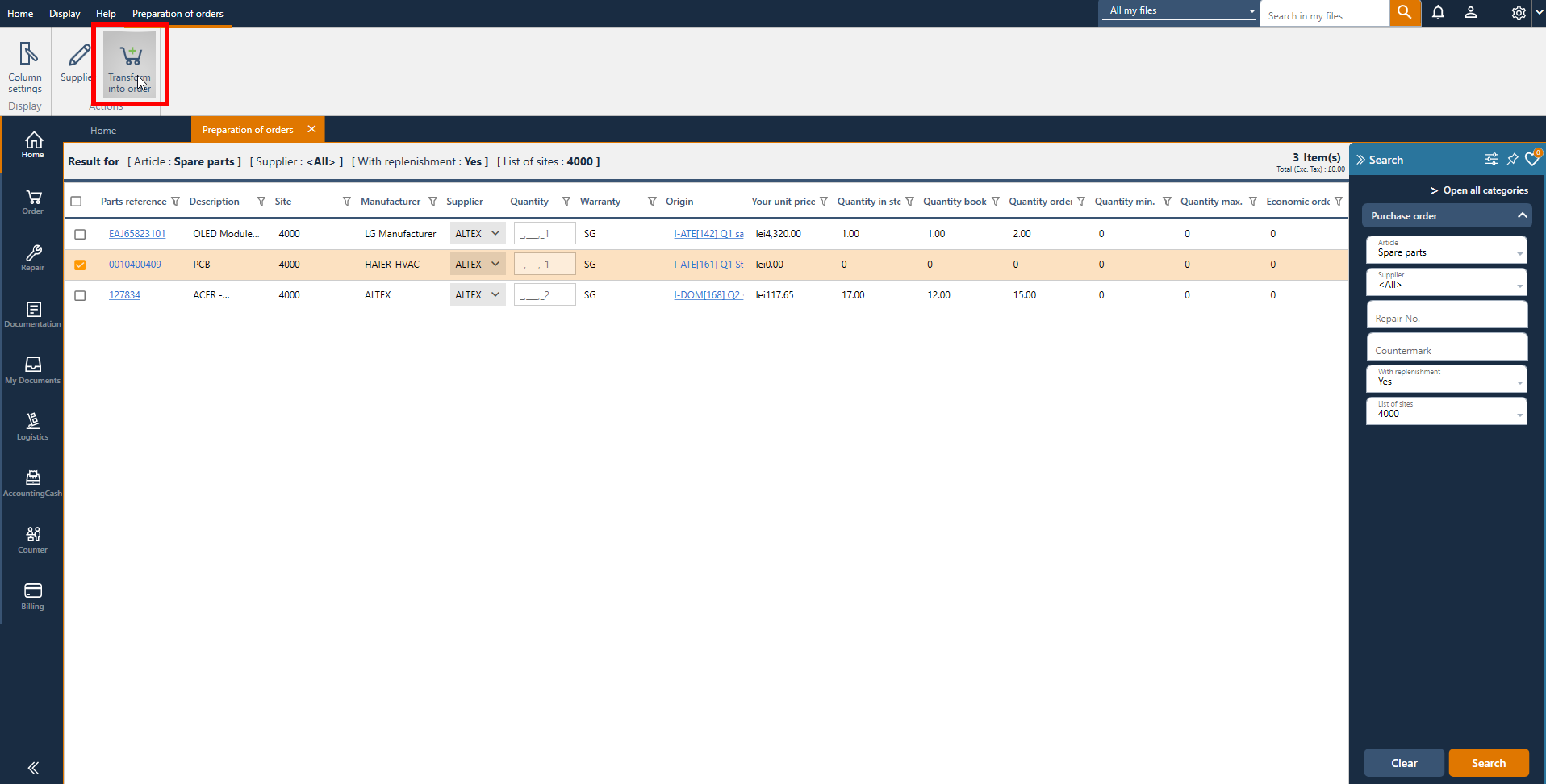Open origin link I-DOM[168] Q2
The height and width of the screenshot is (784, 1546).
point(708,295)
